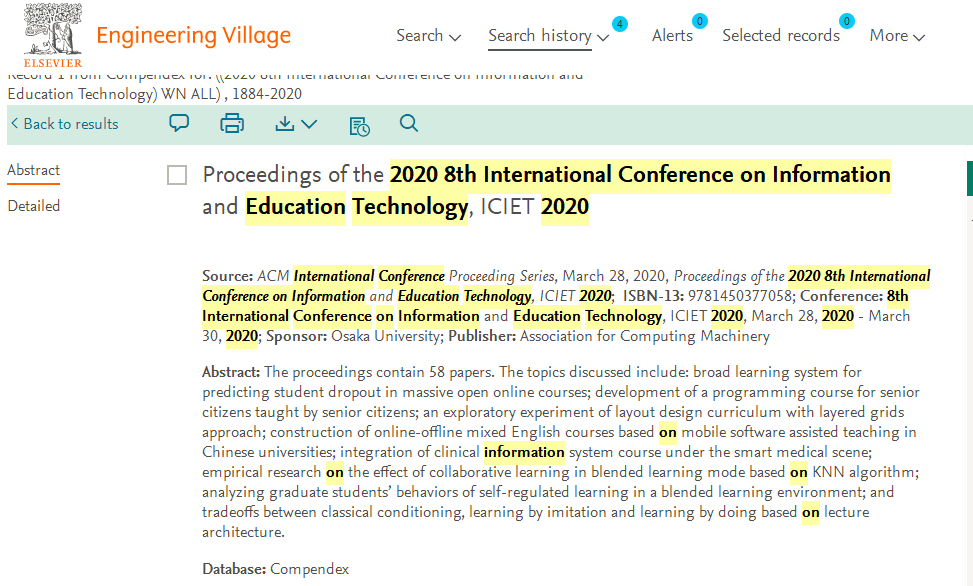Switch to the Abstract tab
This screenshot has width=973, height=586.
(34, 170)
